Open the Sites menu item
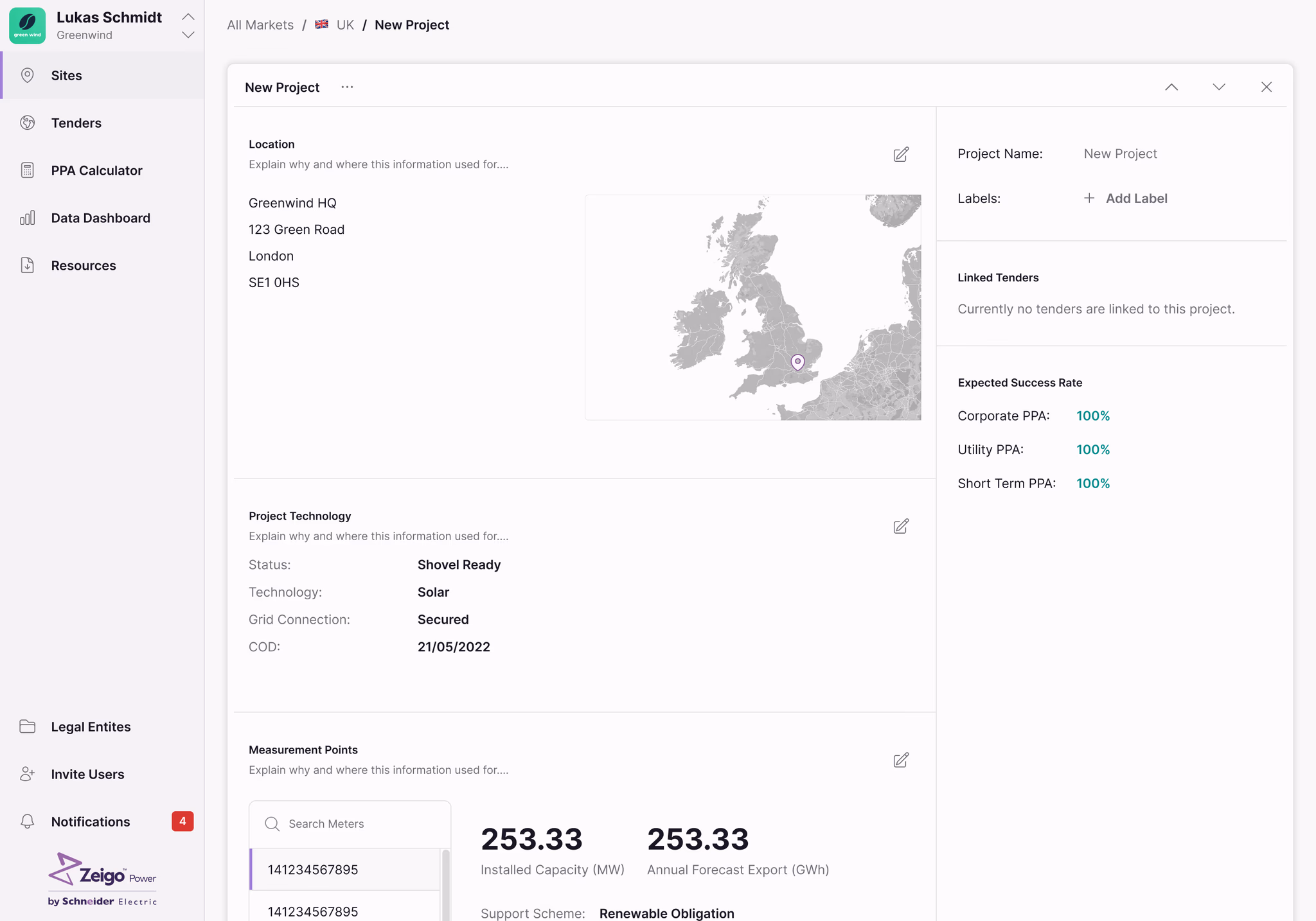This screenshot has height=921, width=1316. (x=103, y=75)
